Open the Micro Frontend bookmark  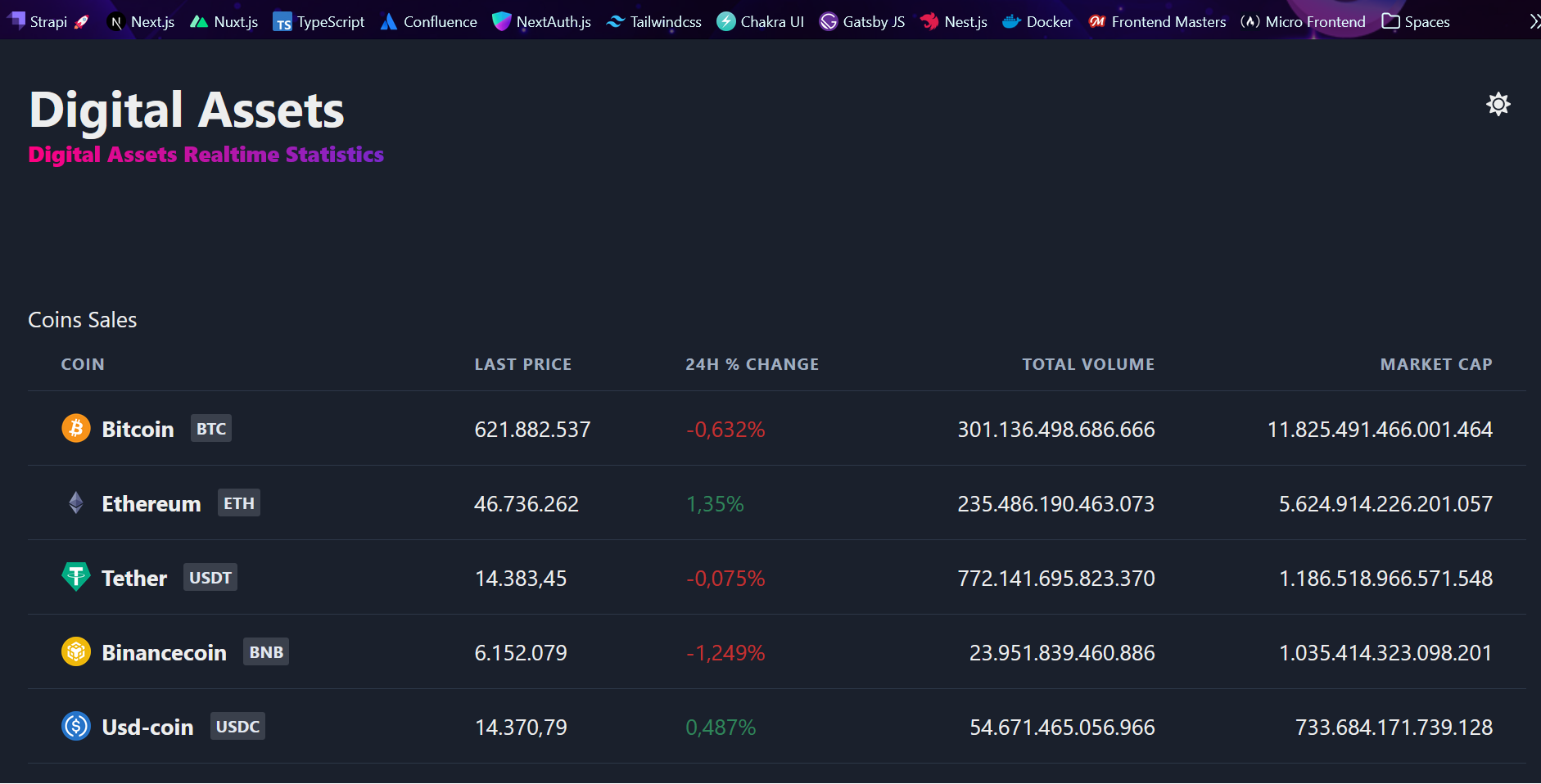pos(1303,21)
